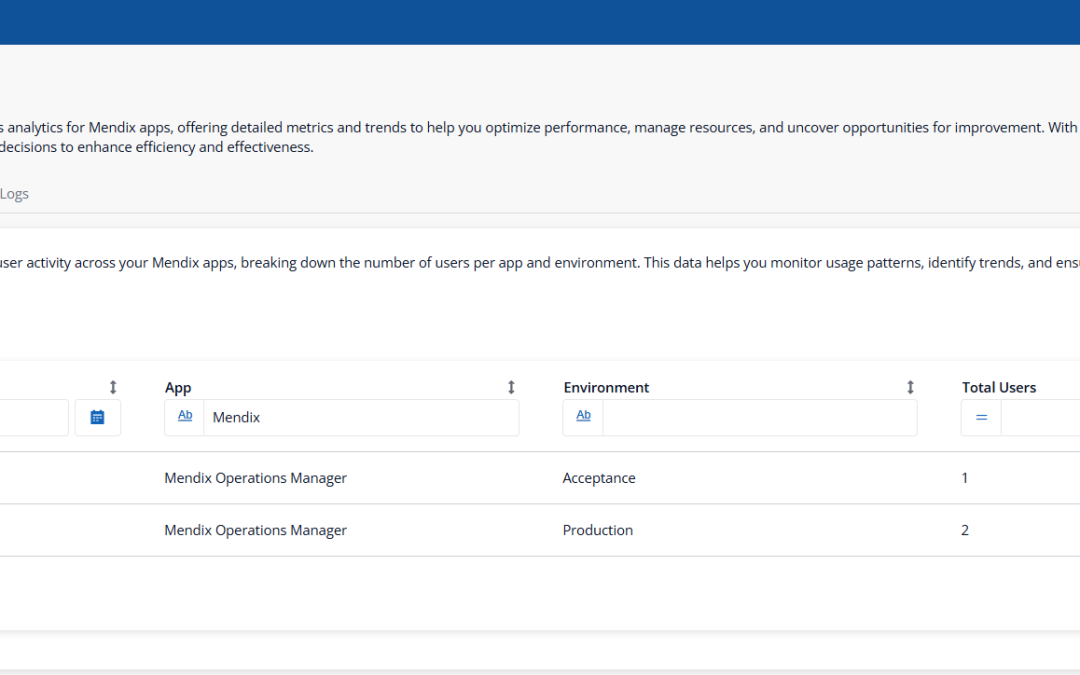The height and width of the screenshot is (675, 1080).
Task: Click the Environment column header label
Action: coord(606,388)
